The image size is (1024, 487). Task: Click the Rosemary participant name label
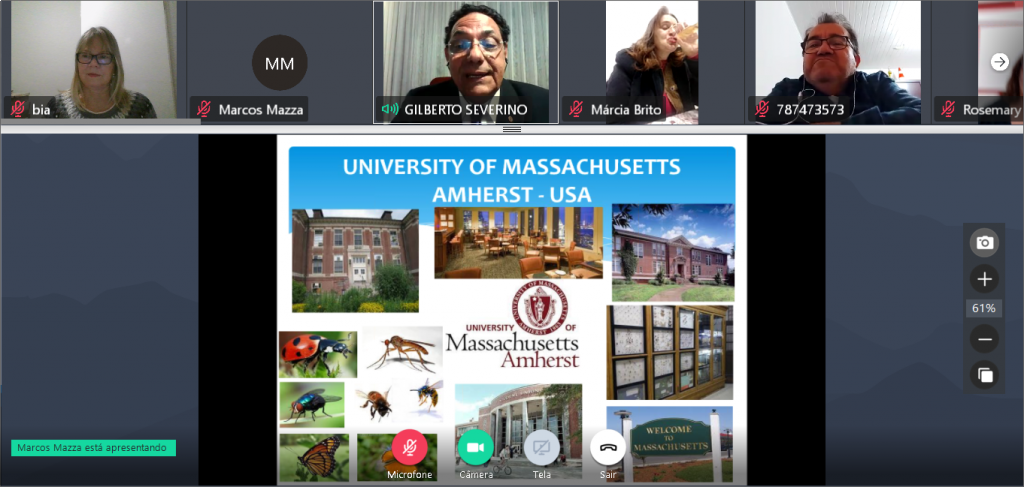[991, 110]
